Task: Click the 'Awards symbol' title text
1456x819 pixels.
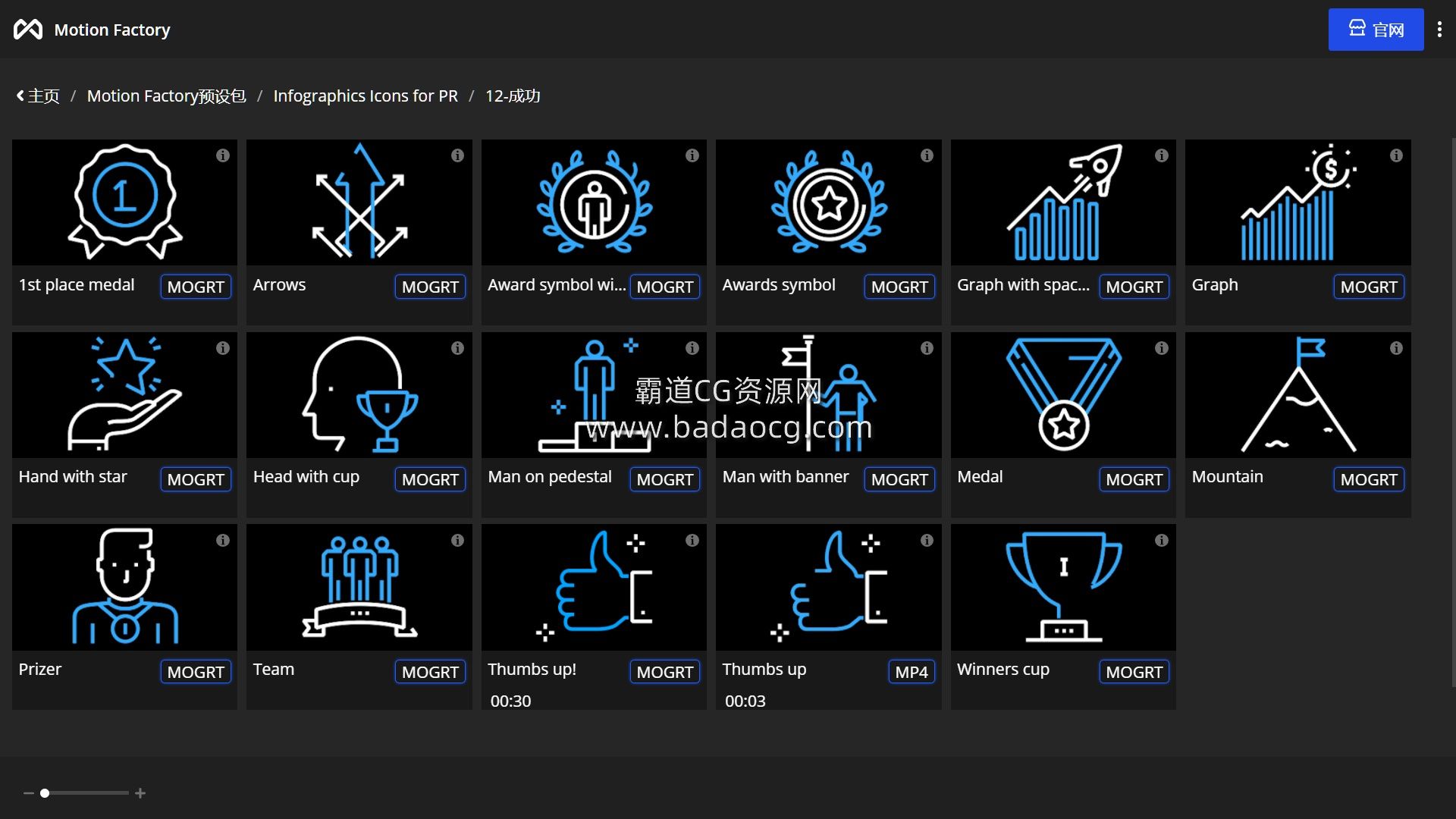Action: (779, 285)
